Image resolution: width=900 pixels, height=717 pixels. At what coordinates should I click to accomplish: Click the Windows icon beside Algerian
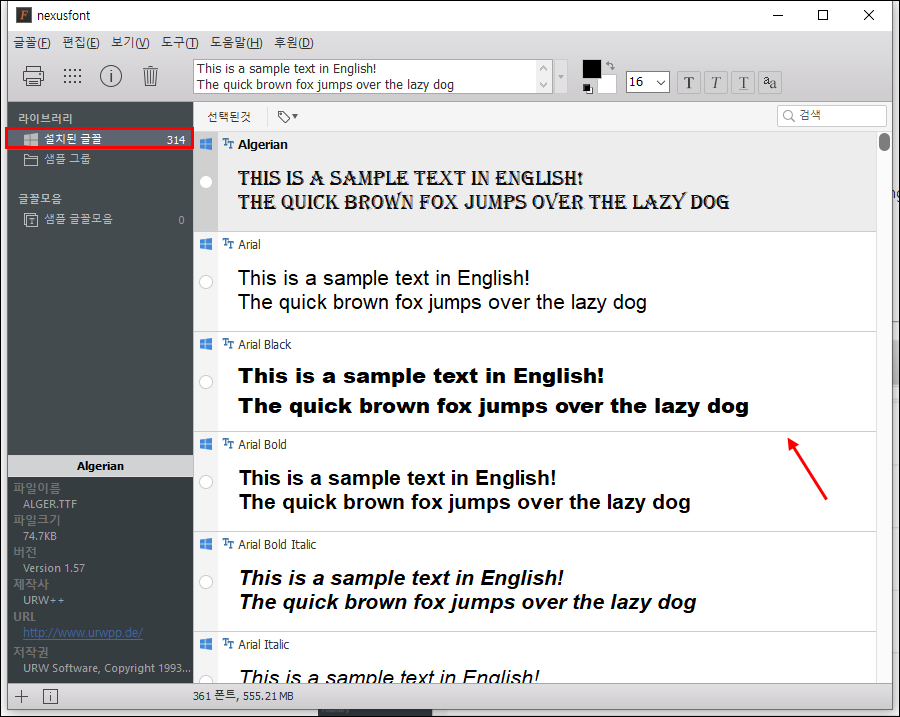(205, 144)
